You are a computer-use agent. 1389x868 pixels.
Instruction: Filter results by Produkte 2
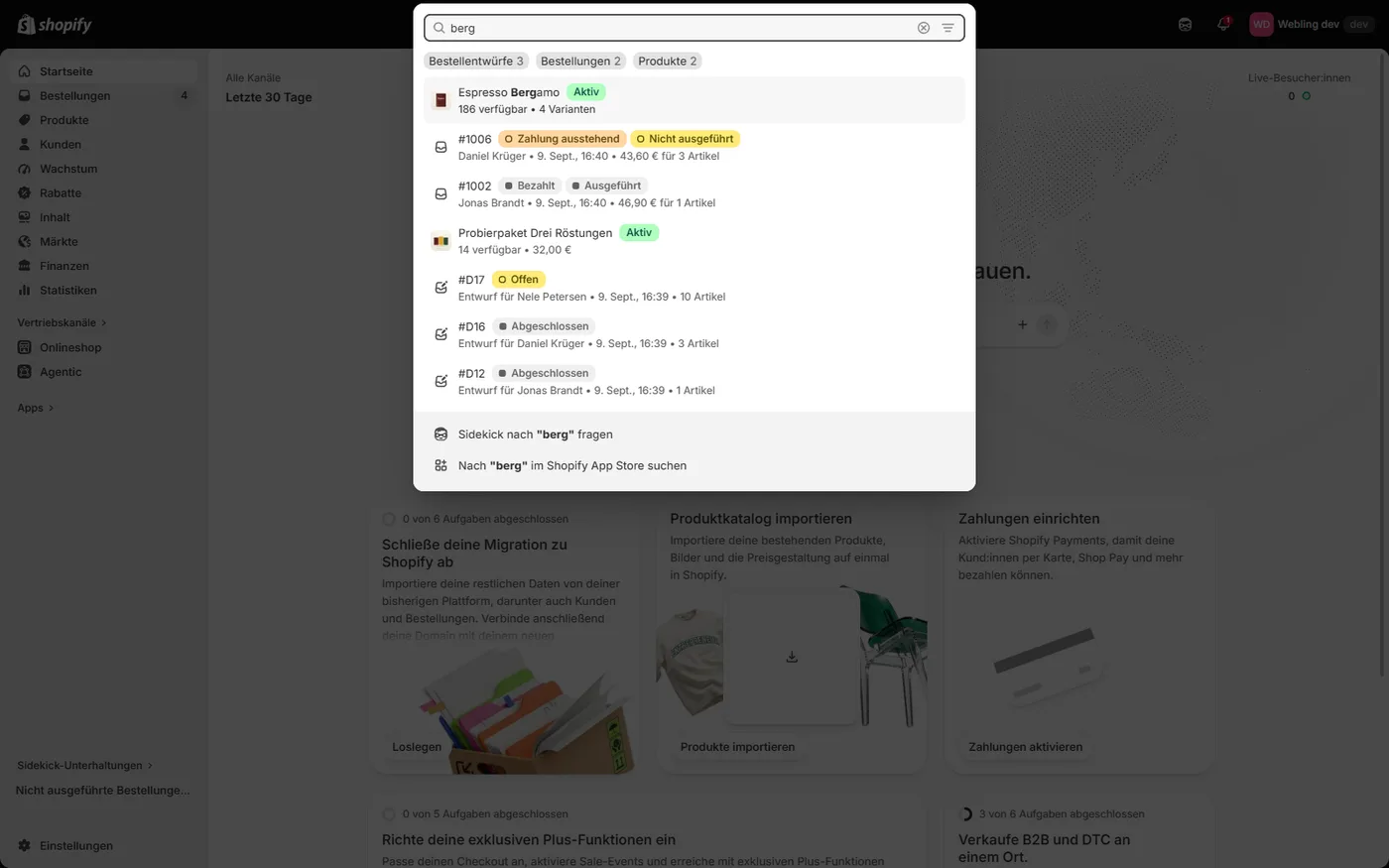(x=668, y=62)
